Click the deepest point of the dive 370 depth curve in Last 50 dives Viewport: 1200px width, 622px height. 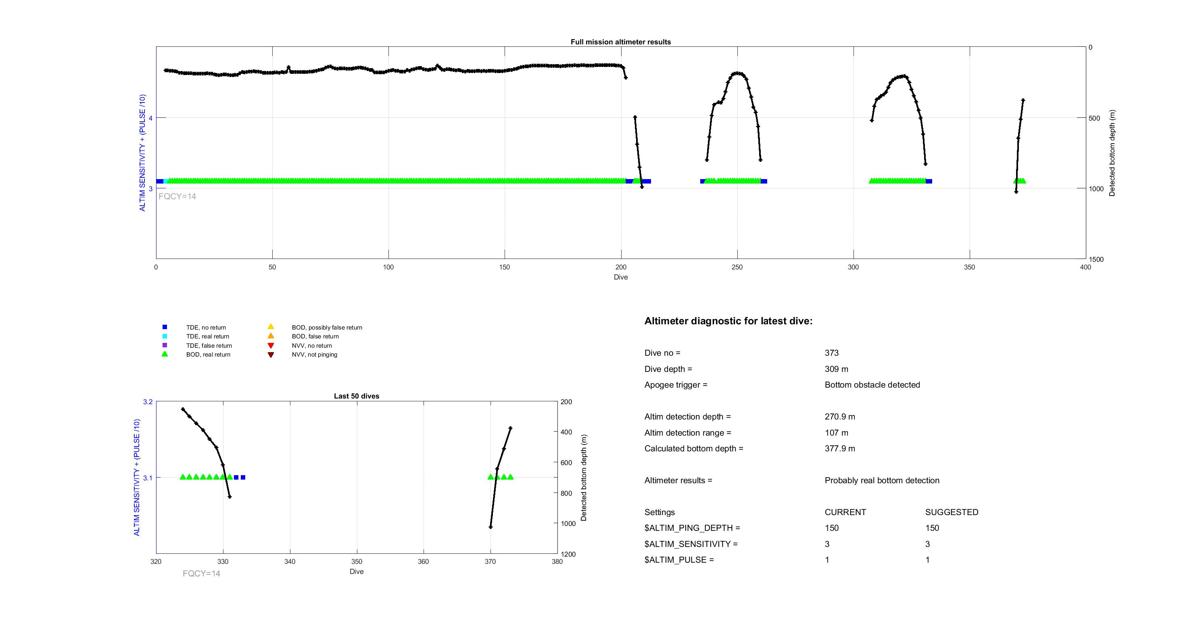pyautogui.click(x=490, y=526)
